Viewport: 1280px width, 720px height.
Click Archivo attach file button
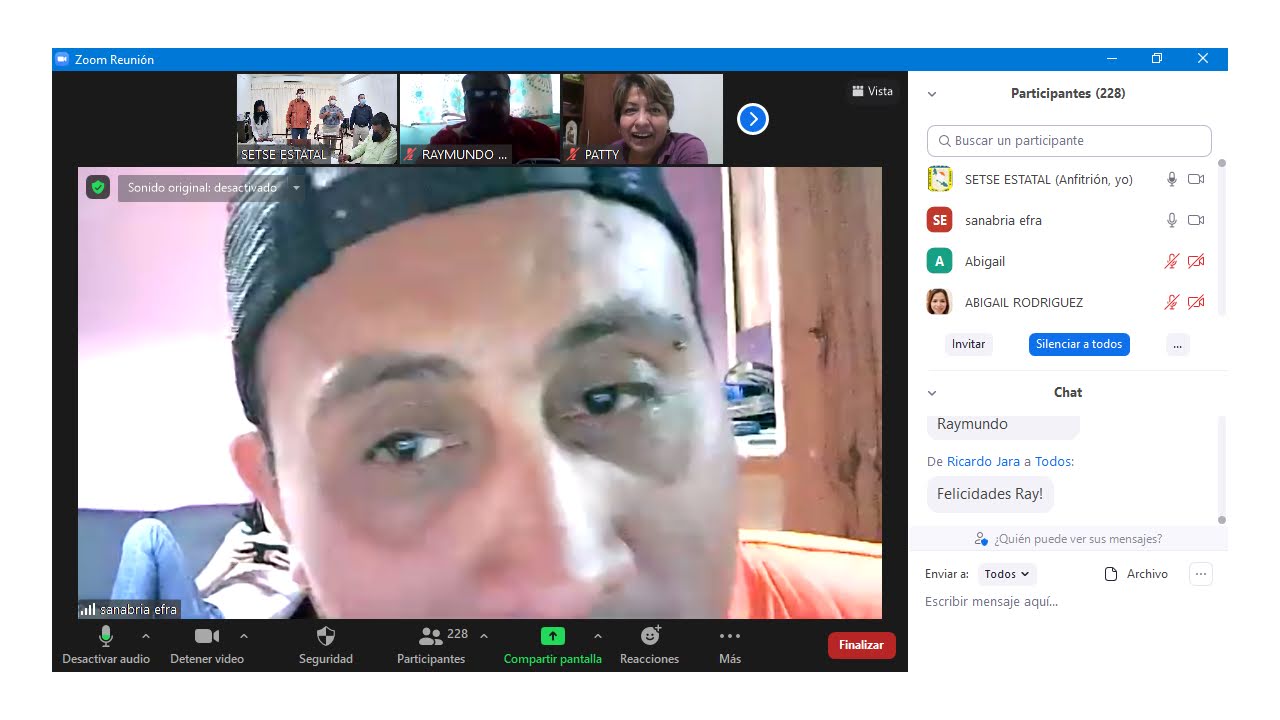pyautogui.click(x=1136, y=574)
